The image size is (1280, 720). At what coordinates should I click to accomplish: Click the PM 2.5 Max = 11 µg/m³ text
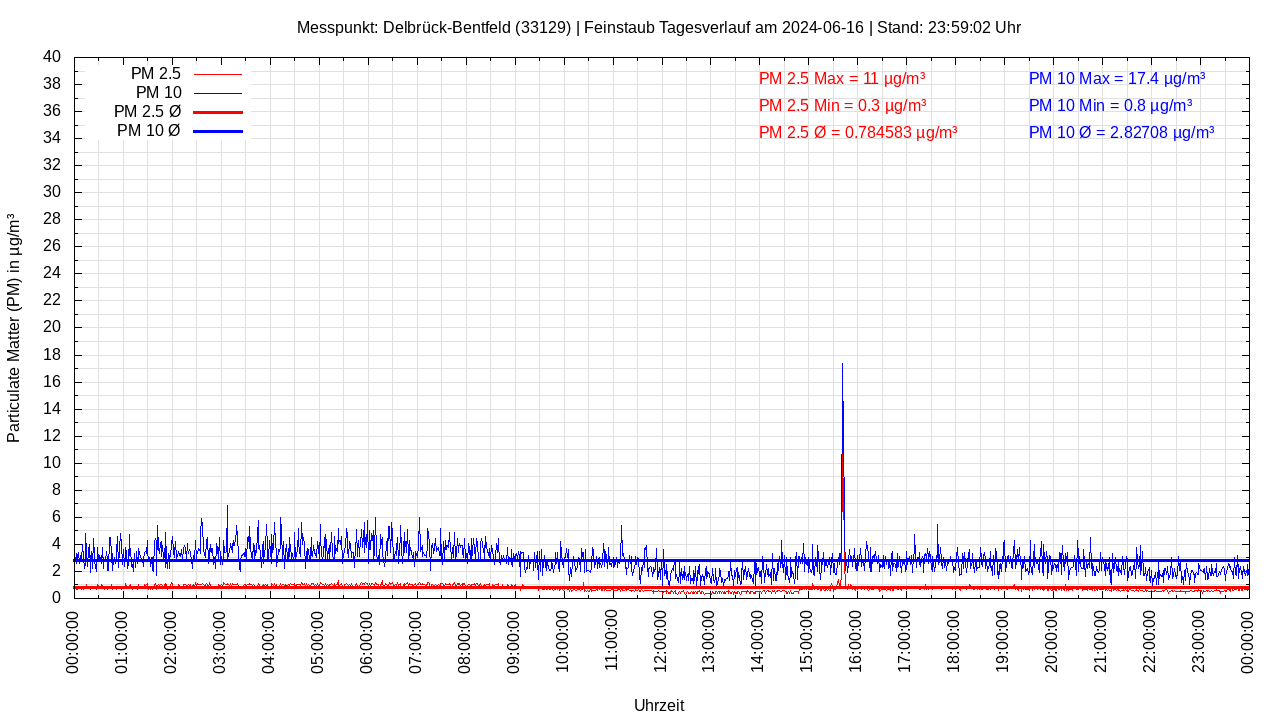pos(841,78)
